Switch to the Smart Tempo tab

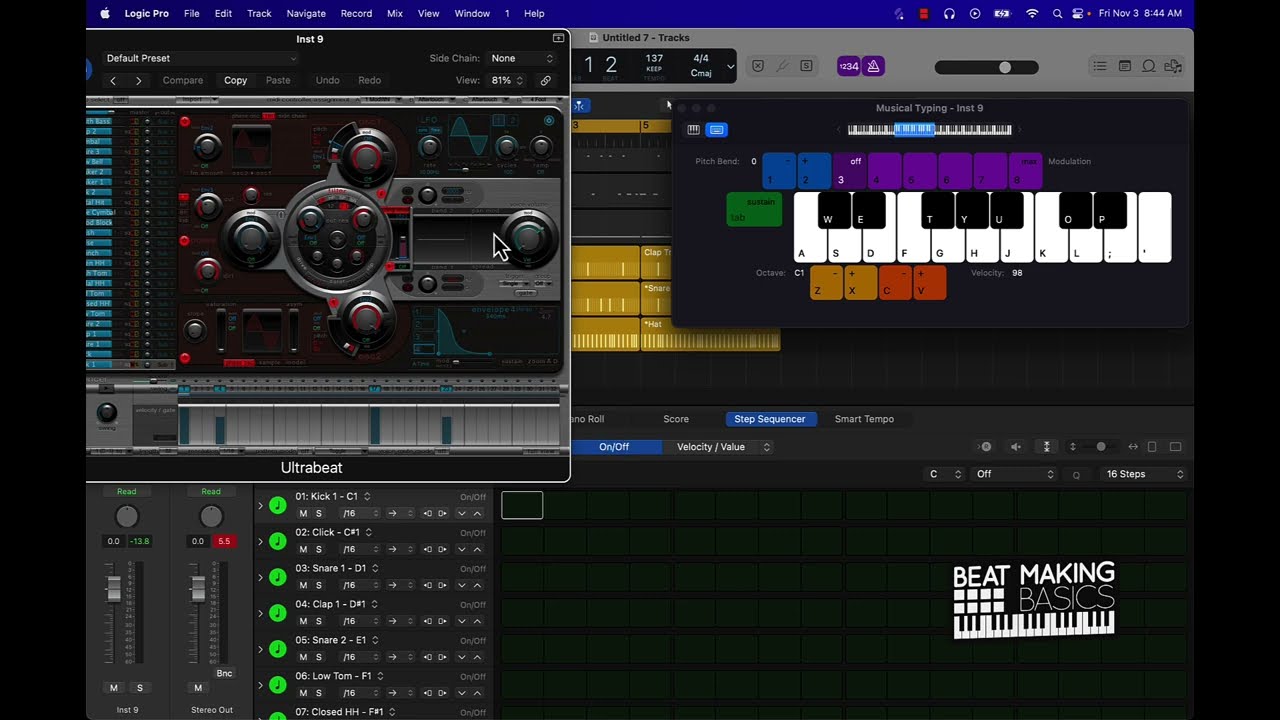[x=864, y=419]
